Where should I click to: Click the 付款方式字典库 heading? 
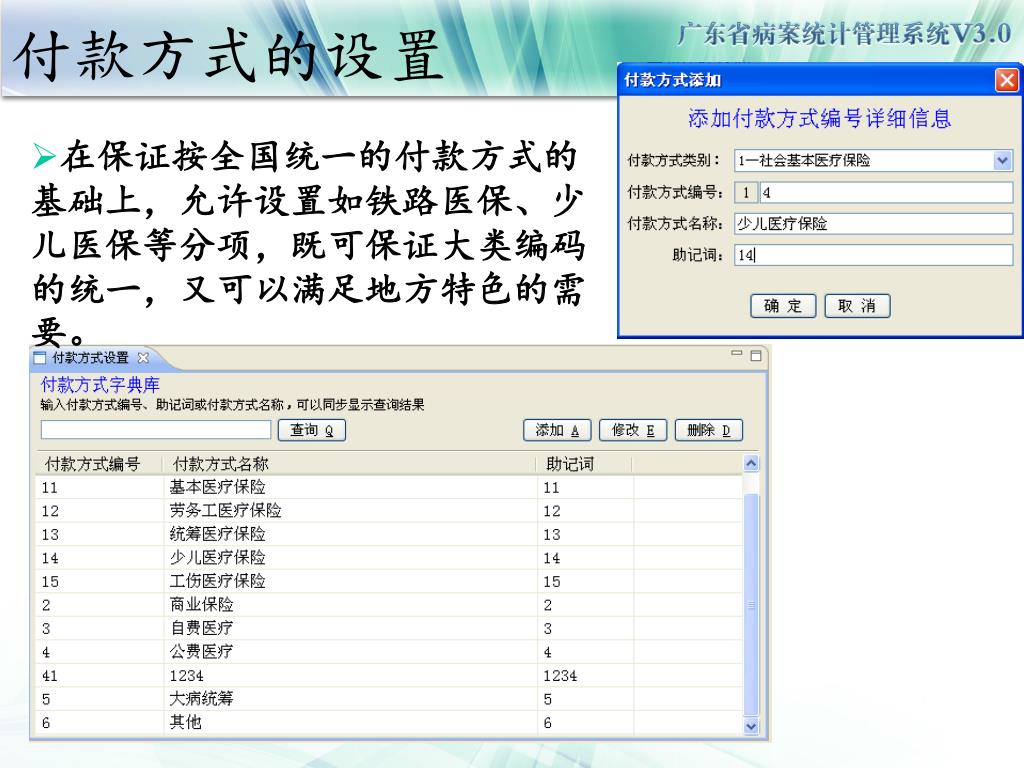(100, 385)
